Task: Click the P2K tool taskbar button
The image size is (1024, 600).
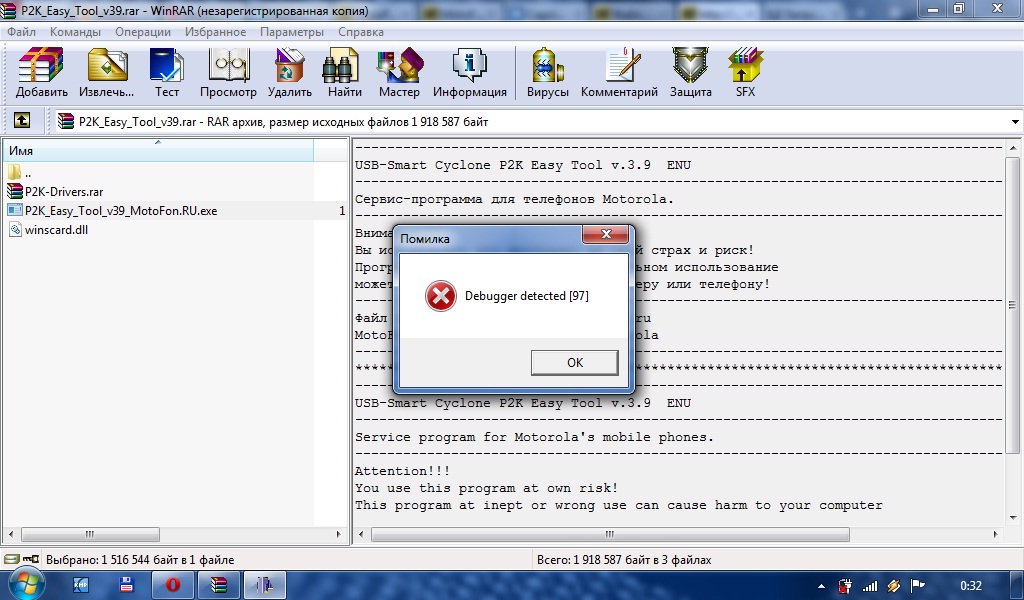Action: click(x=264, y=585)
